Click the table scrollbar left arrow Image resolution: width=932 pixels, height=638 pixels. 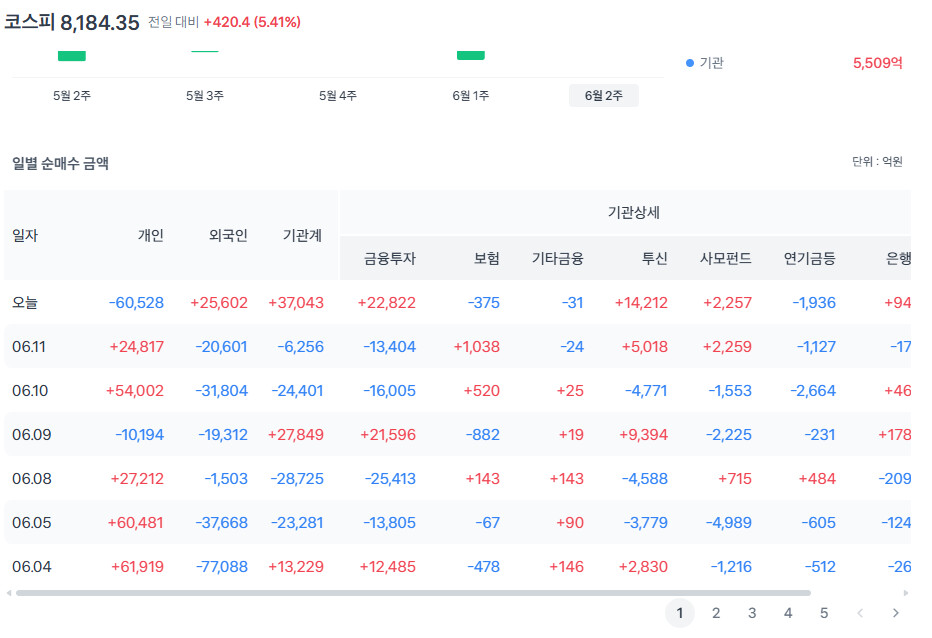[8, 593]
